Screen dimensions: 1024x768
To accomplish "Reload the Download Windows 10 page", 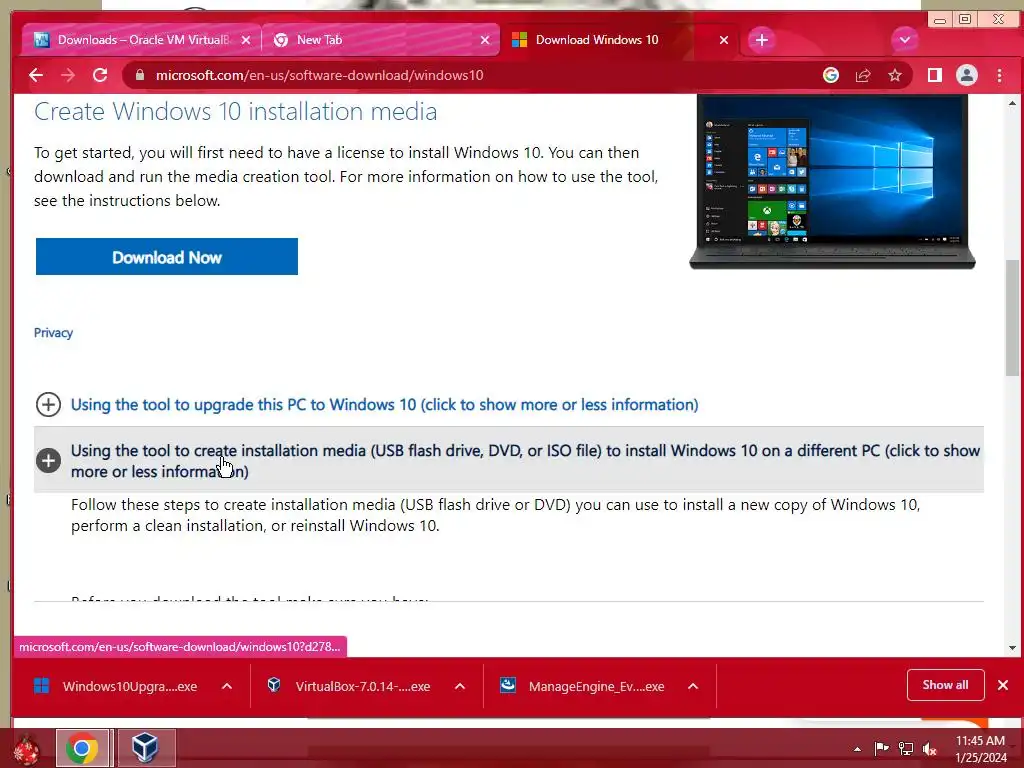I will pos(100,76).
